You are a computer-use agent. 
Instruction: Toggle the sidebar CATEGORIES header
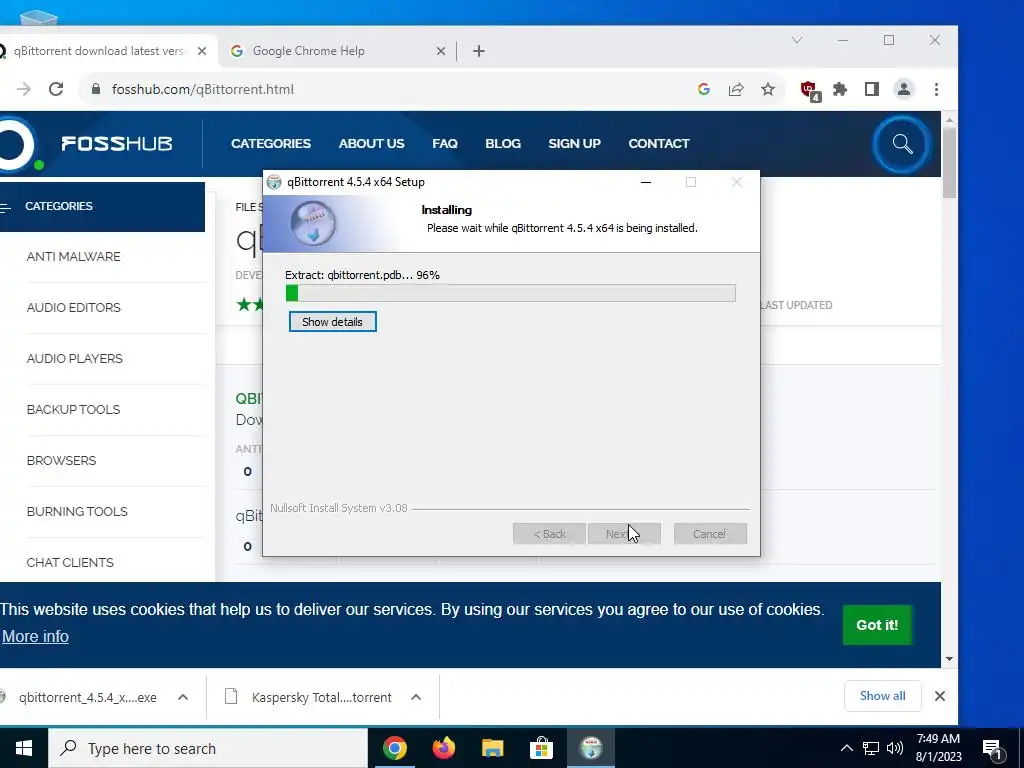point(103,206)
